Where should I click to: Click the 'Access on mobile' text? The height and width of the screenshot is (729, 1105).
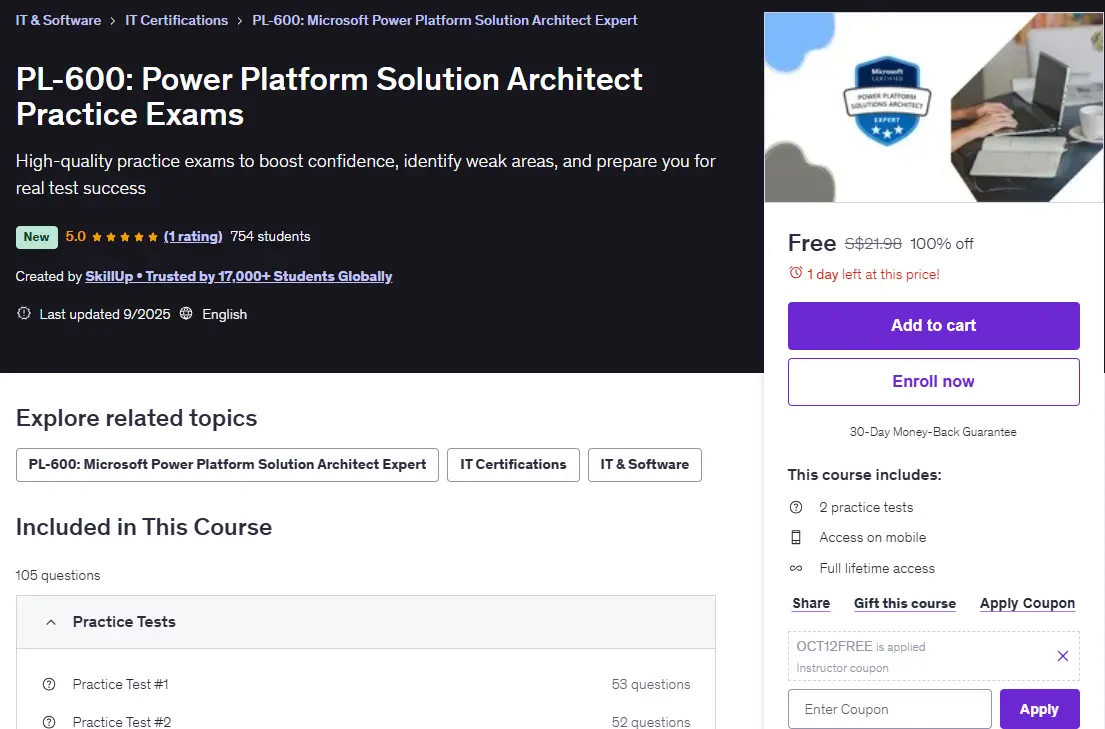coord(872,537)
